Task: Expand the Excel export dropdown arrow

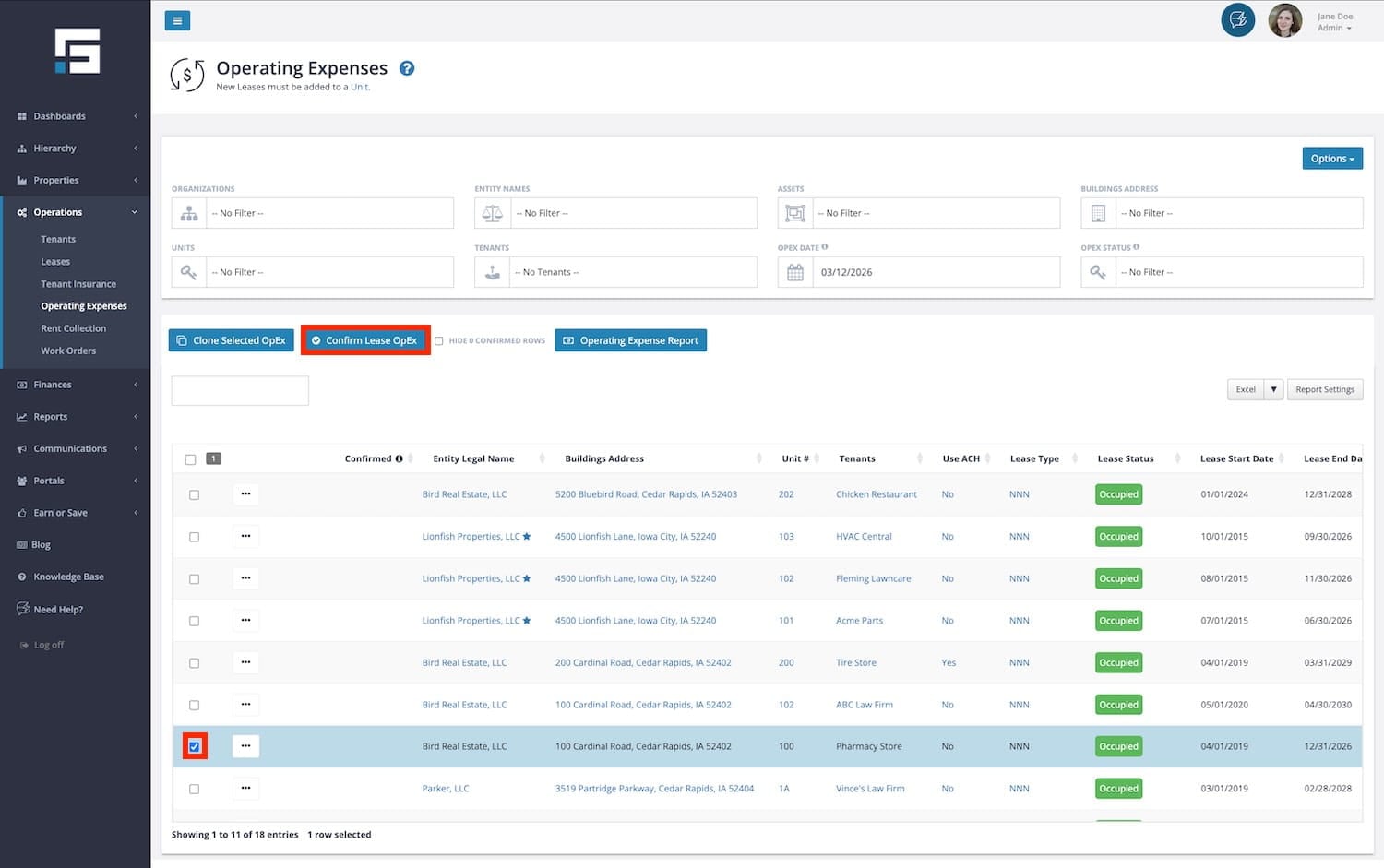Action: click(1273, 389)
